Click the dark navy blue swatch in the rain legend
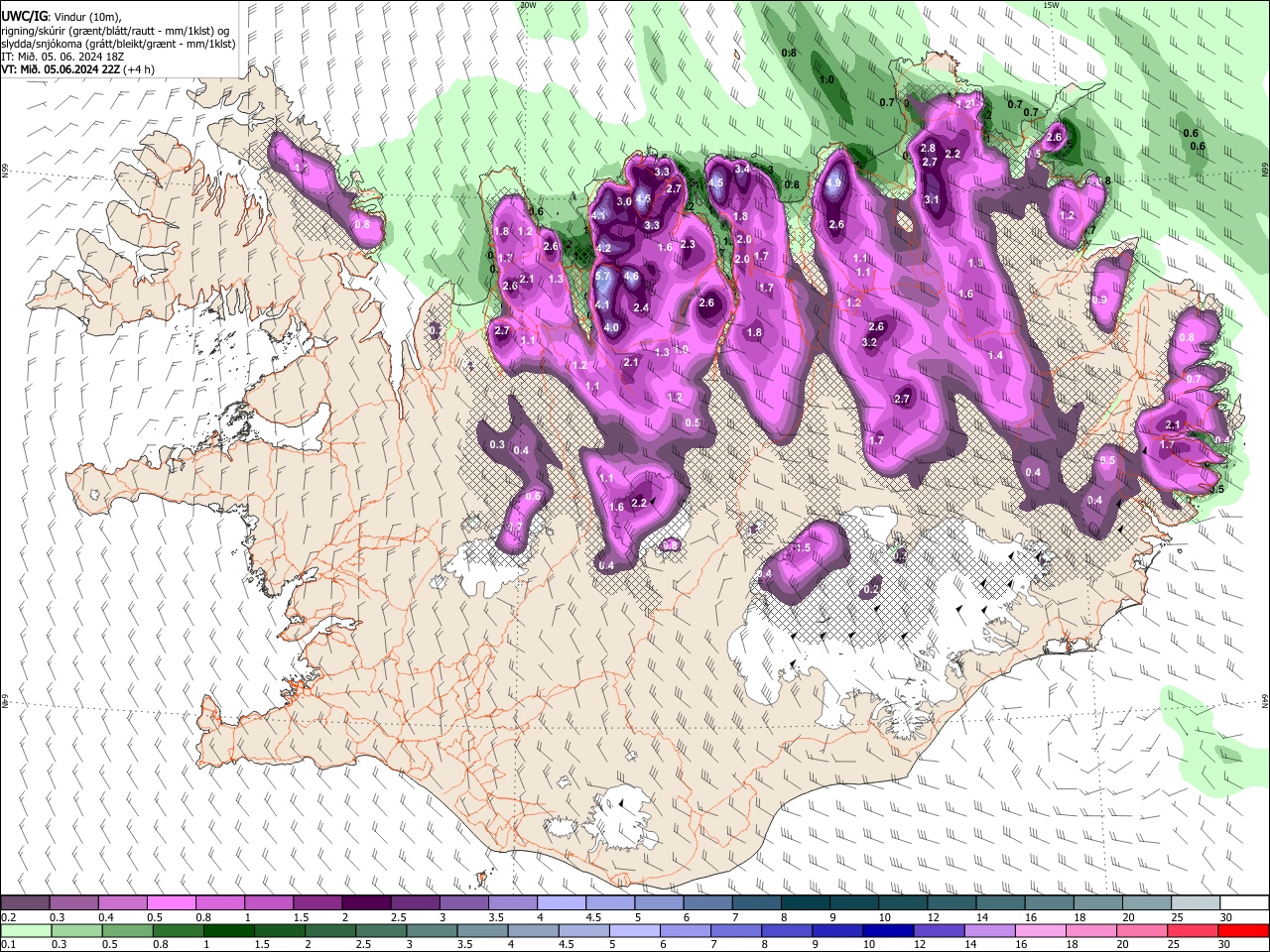Viewport: 1270px width, 952px height. [x=887, y=930]
